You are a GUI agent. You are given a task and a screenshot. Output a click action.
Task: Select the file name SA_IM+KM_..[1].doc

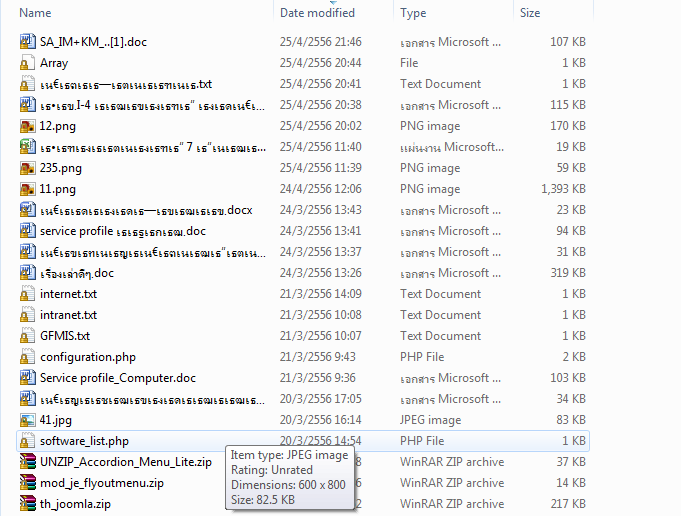[x=93, y=42]
